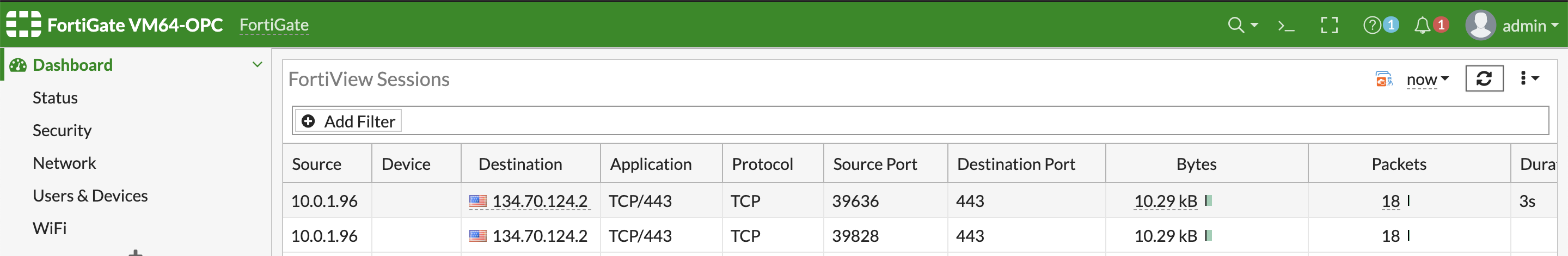1568x256 pixels.
Task: Open the help question mark icon
Action: 1372,25
